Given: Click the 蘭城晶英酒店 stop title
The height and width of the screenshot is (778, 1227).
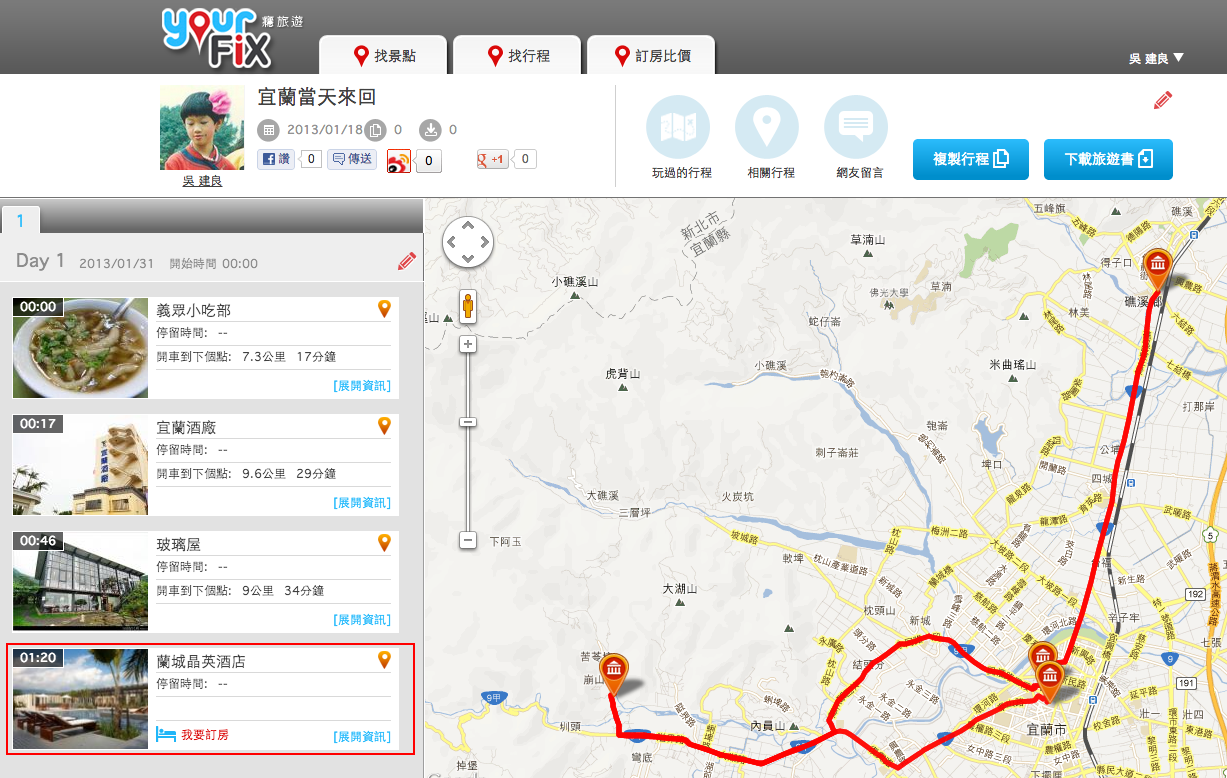Looking at the screenshot, I should (201, 661).
